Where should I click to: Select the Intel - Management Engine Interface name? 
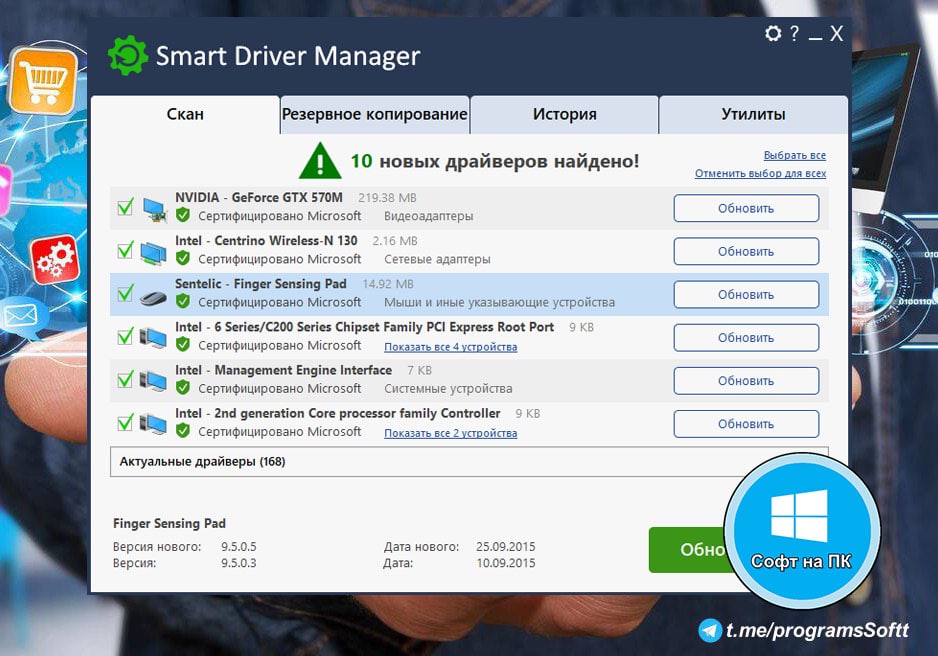[284, 370]
